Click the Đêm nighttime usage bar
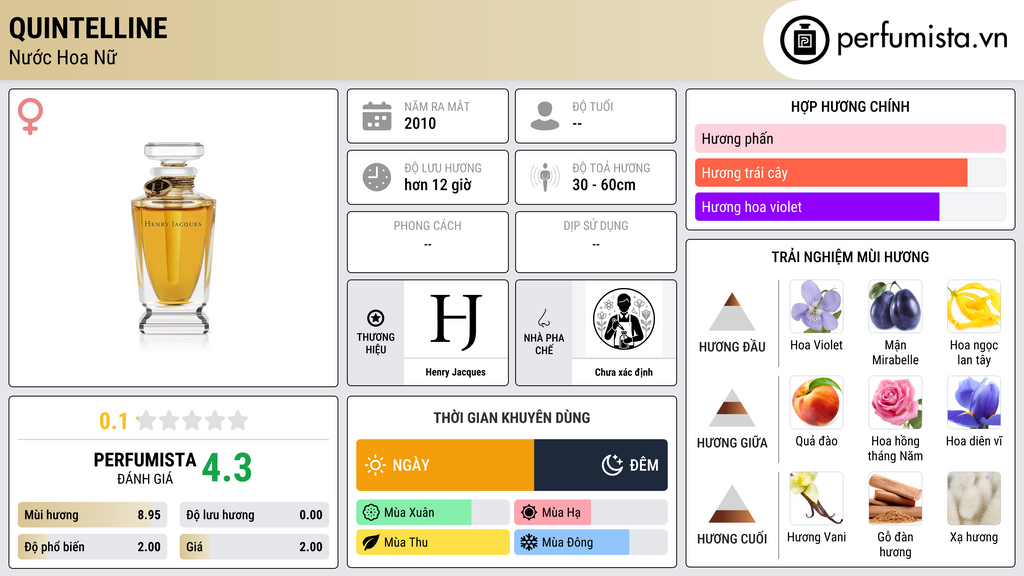The height and width of the screenshot is (576, 1024). coord(601,465)
